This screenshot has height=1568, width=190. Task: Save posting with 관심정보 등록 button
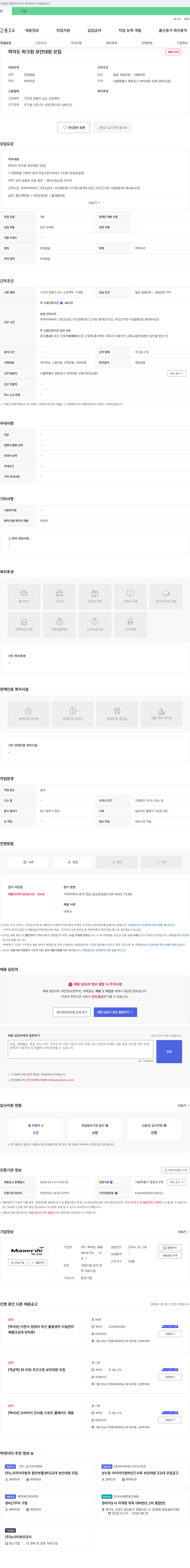[74, 128]
